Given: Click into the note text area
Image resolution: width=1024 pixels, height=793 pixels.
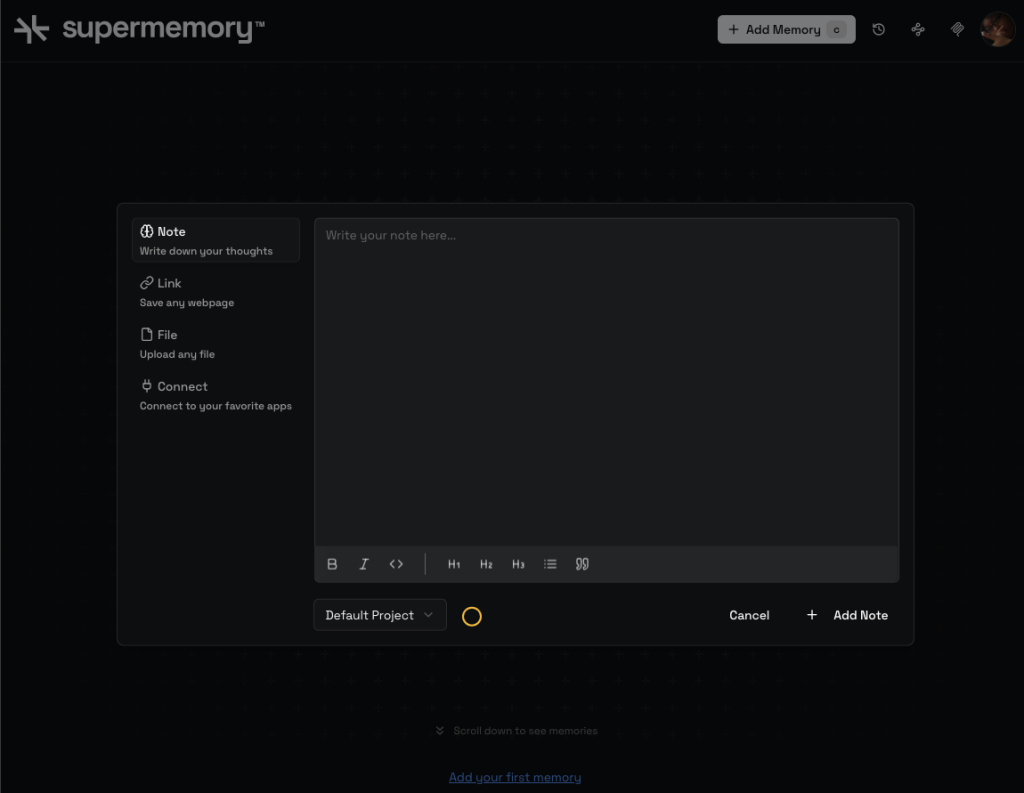Looking at the screenshot, I should [x=606, y=380].
